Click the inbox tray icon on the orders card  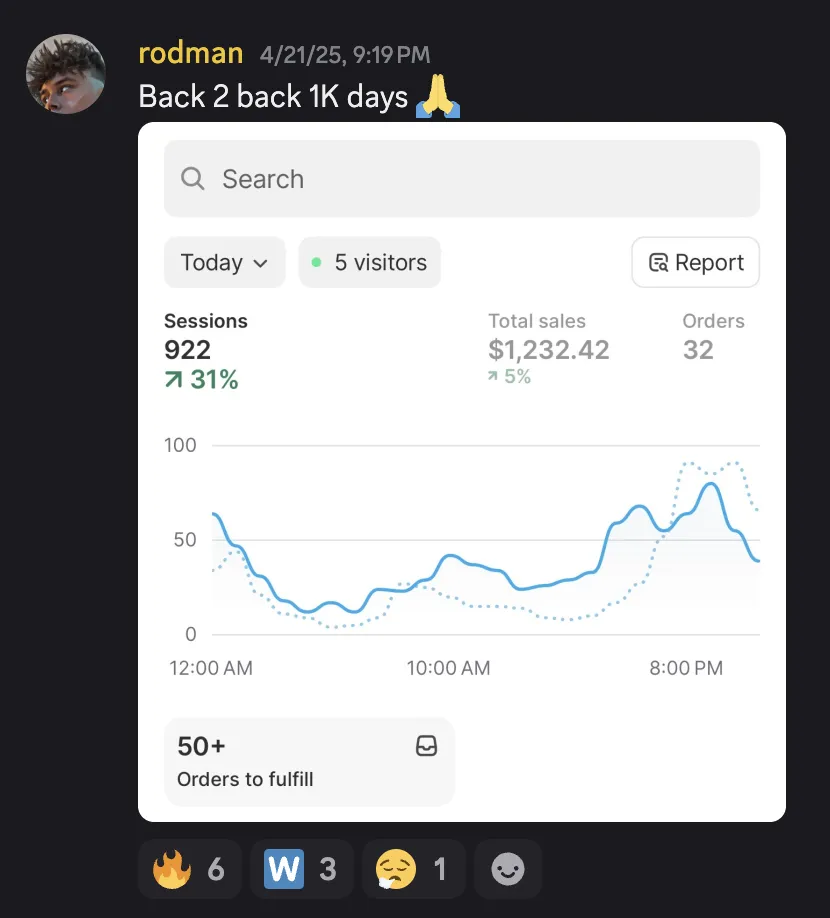(426, 746)
